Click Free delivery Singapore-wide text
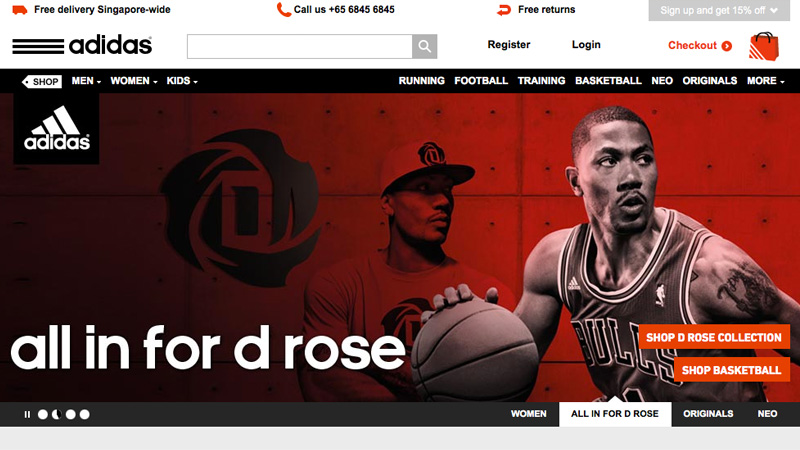This screenshot has width=800, height=450. click(102, 10)
